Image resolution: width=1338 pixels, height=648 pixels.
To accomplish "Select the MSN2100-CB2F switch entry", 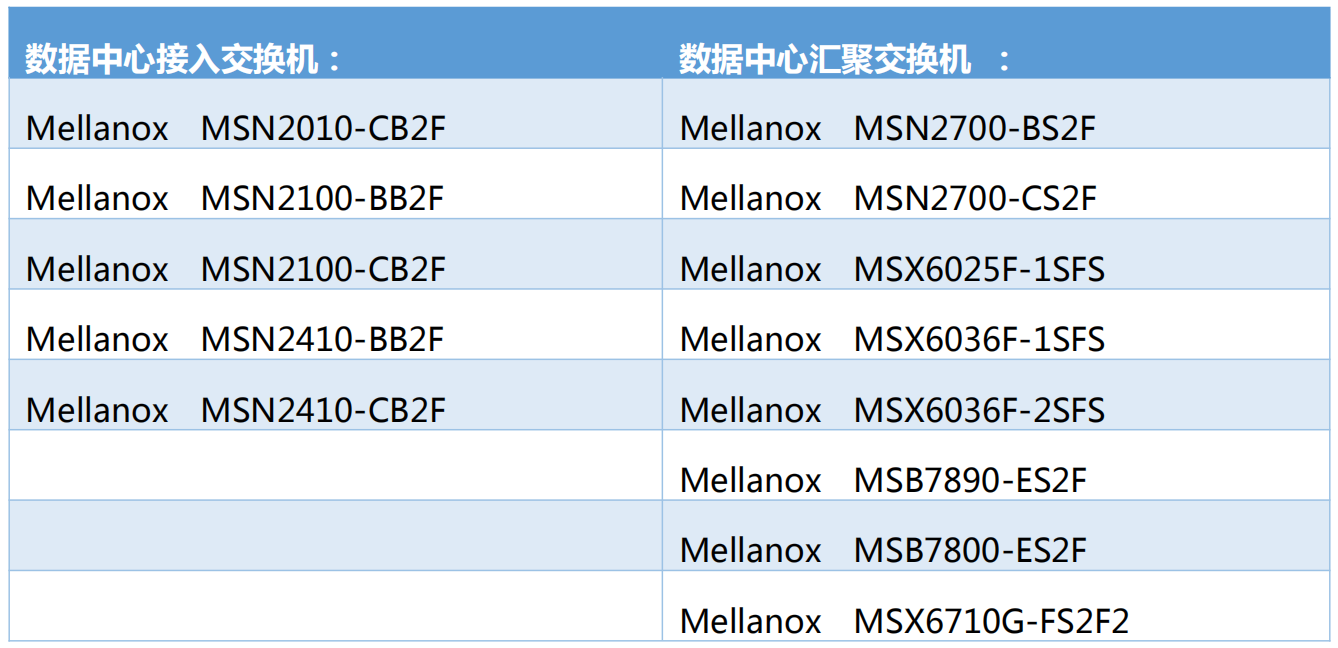I will [x=323, y=269].
